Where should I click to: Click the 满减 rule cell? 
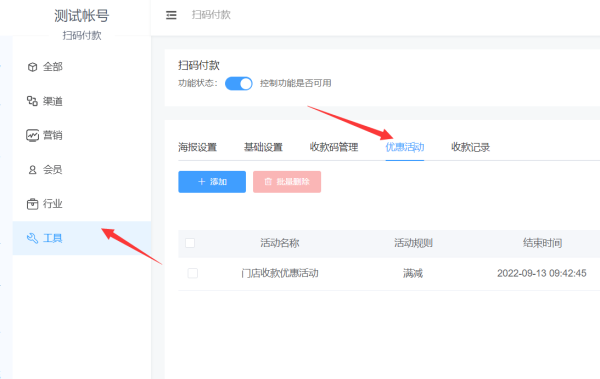[x=413, y=273]
